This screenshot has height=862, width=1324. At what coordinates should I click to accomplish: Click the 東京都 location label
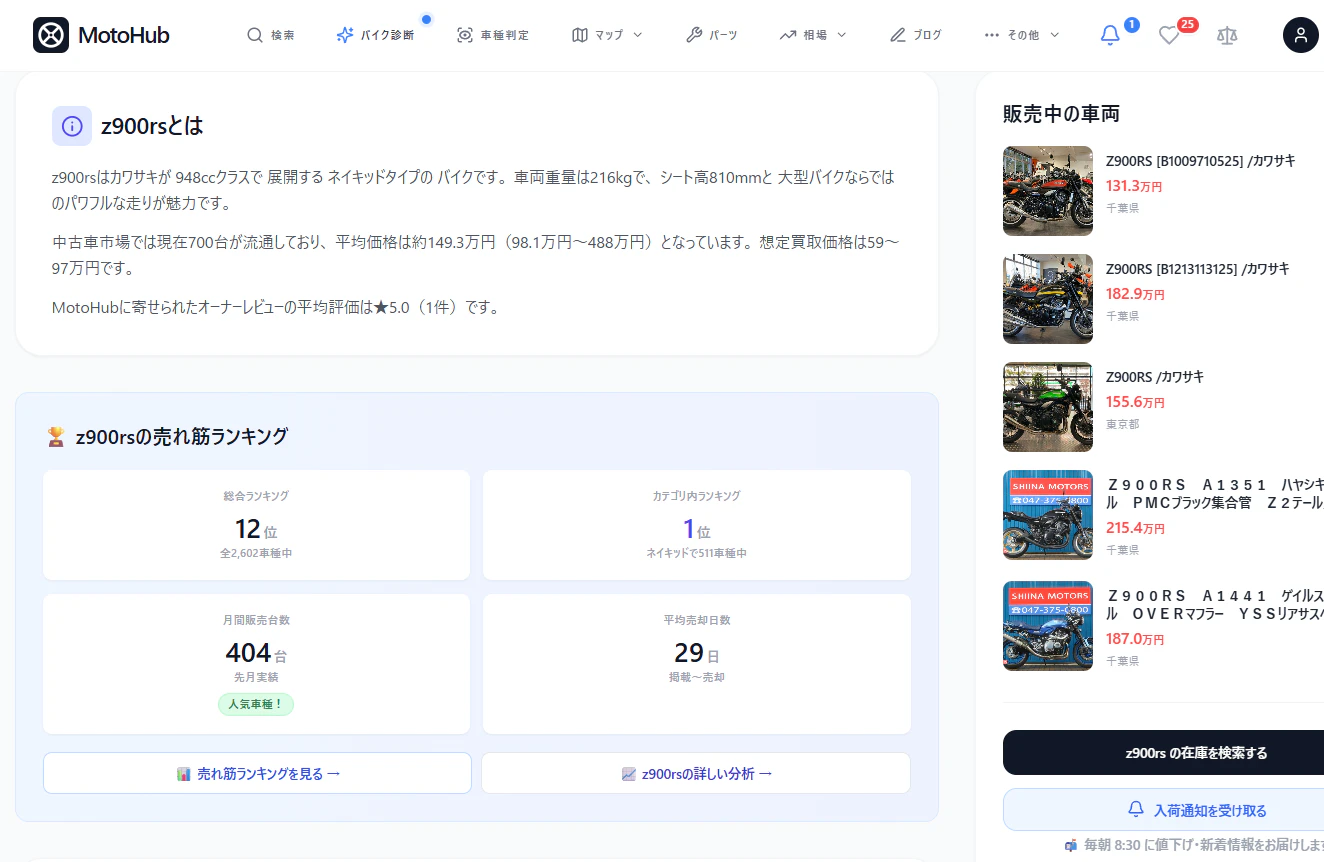point(1122,424)
